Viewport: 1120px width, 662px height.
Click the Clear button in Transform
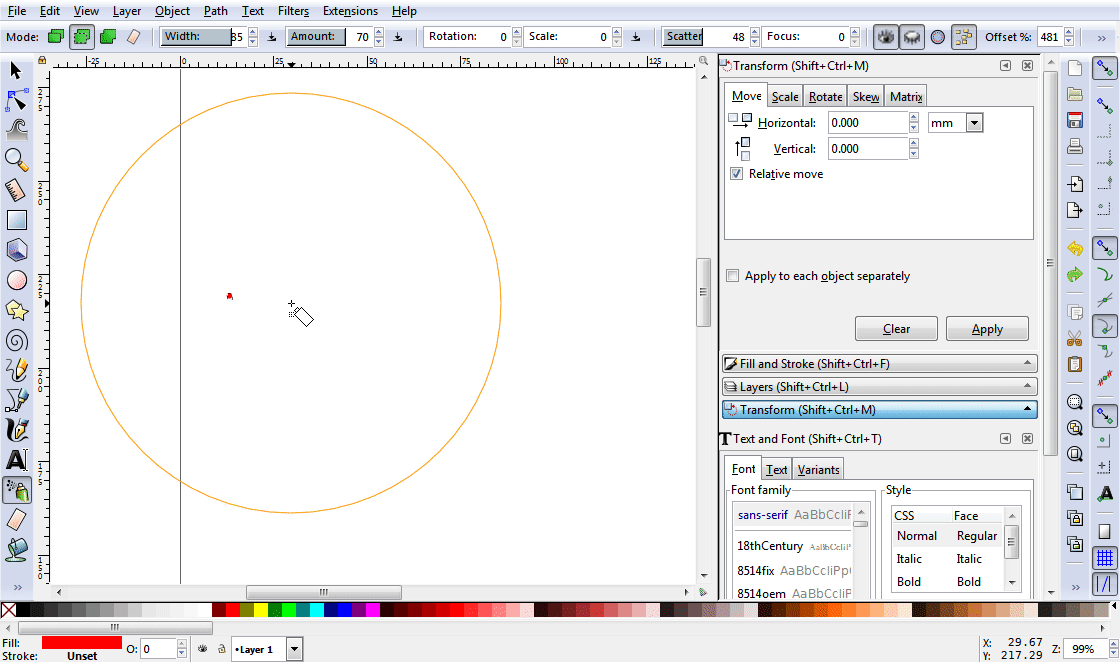(895, 328)
